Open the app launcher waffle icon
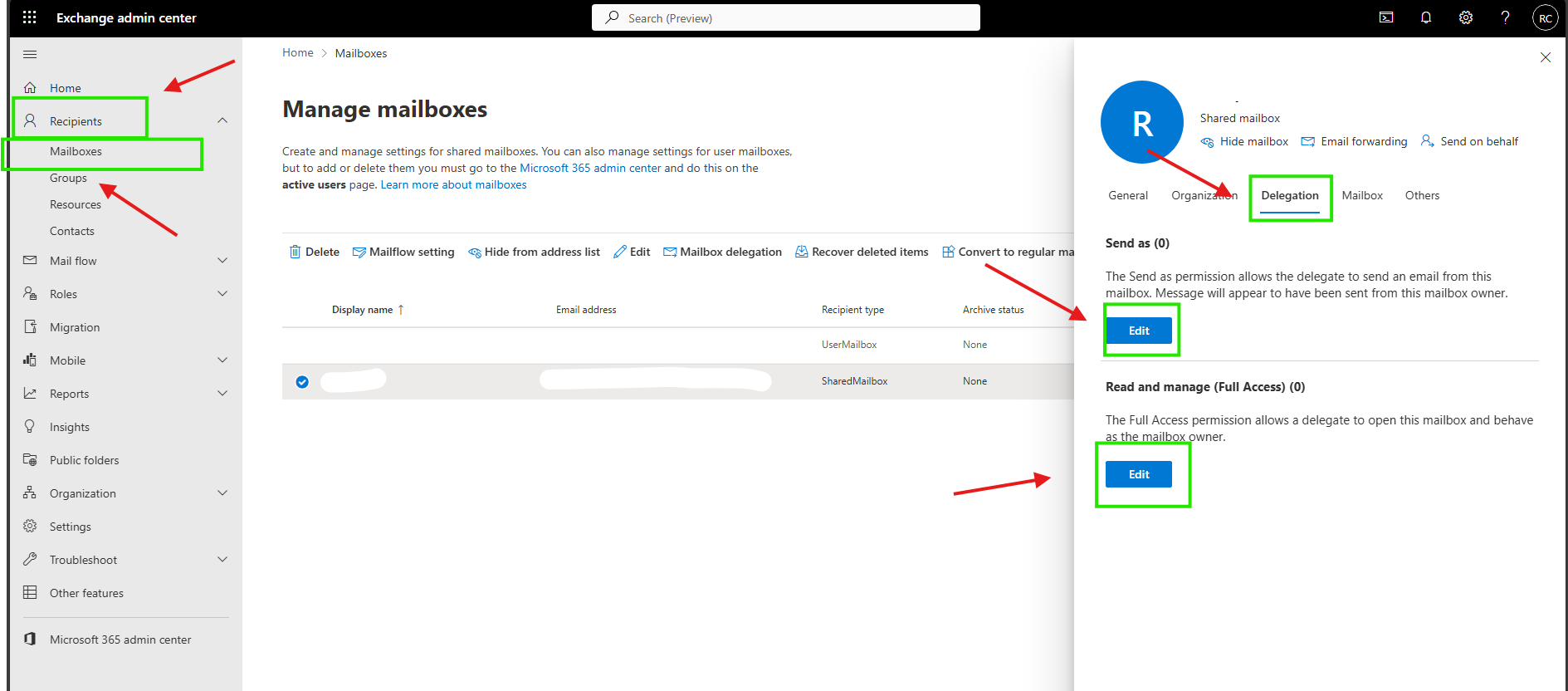Image resolution: width=1568 pixels, height=691 pixels. pyautogui.click(x=30, y=17)
